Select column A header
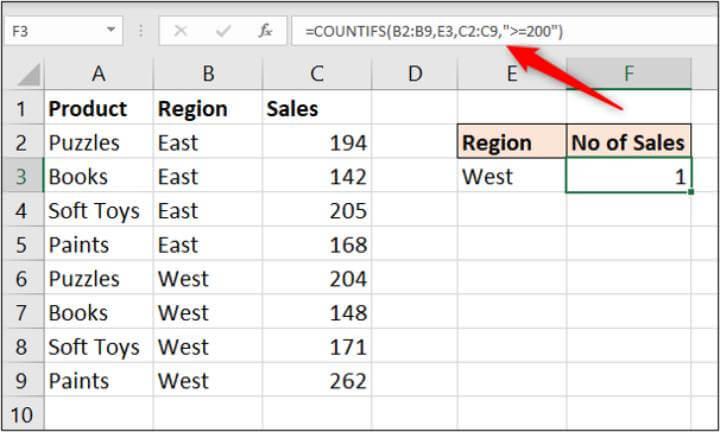 click(98, 73)
